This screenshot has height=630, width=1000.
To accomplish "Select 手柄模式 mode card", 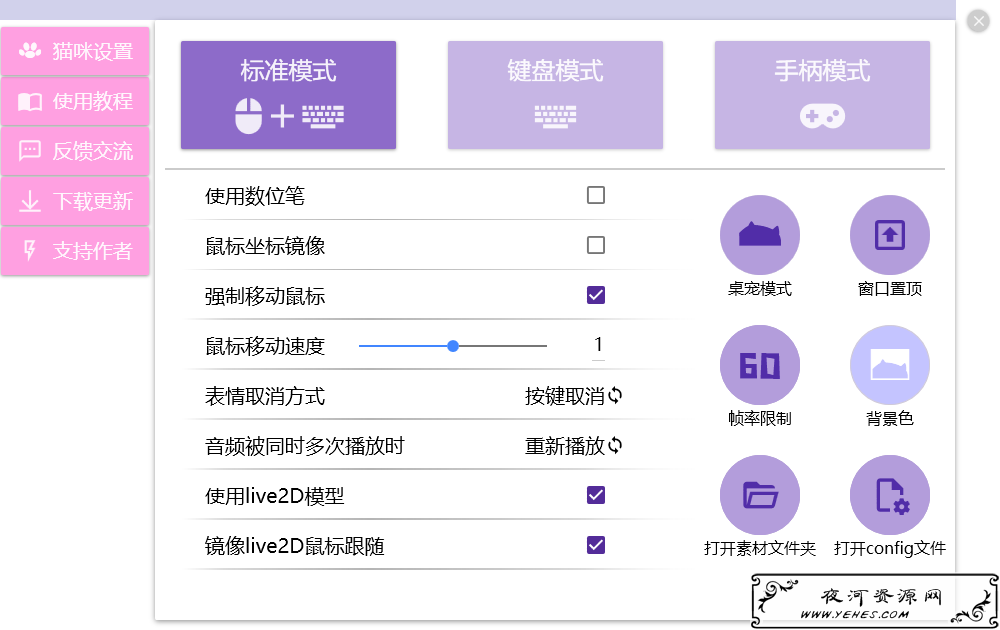I will coord(822,95).
